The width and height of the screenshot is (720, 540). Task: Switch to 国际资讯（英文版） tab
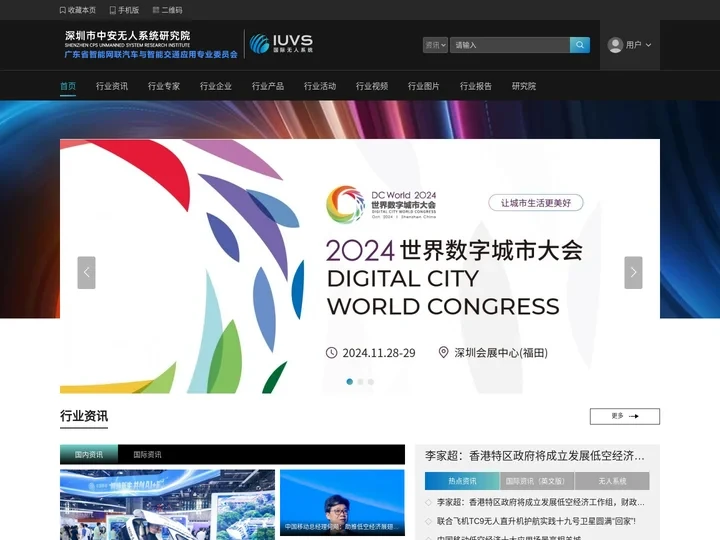[529, 481]
